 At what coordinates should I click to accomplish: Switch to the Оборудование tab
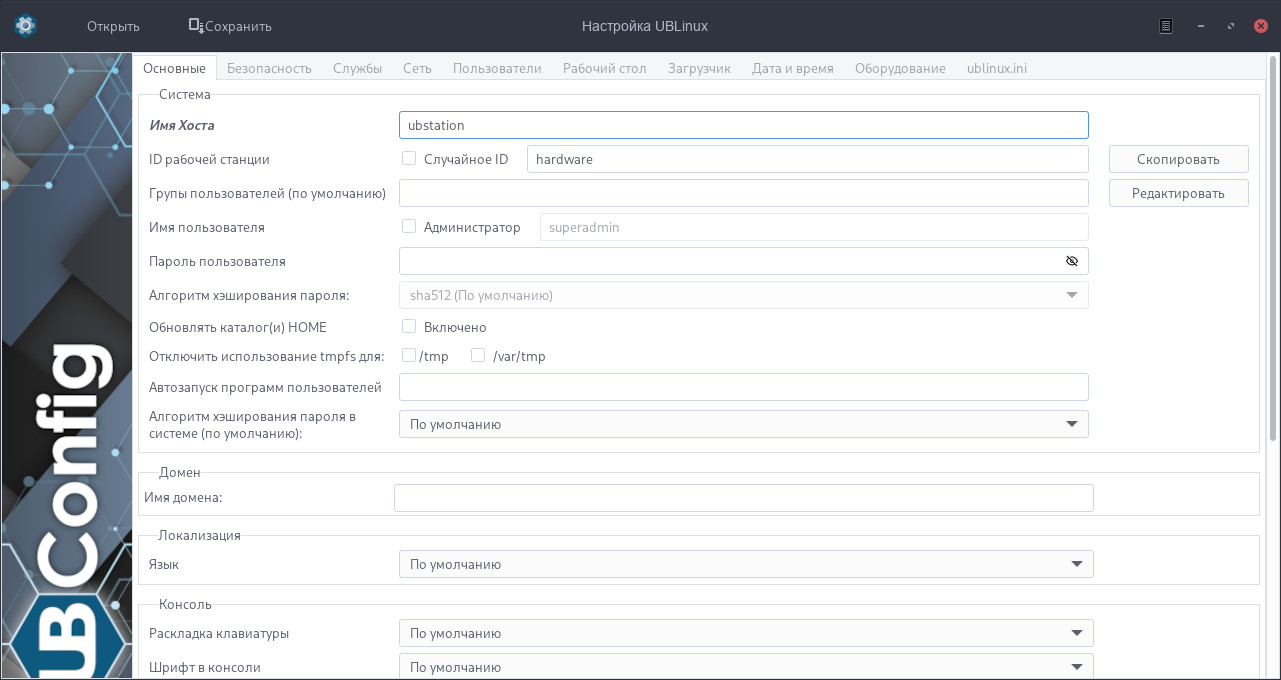point(900,68)
